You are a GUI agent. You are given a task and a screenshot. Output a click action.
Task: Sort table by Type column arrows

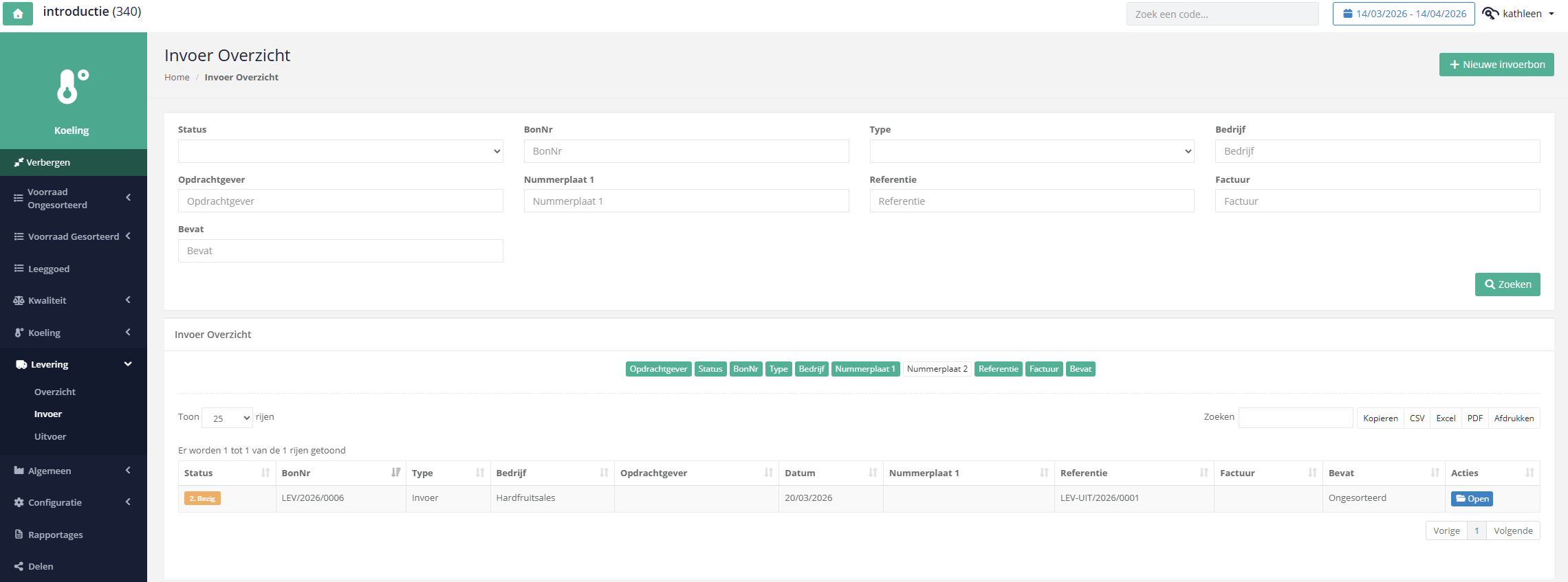coord(480,473)
